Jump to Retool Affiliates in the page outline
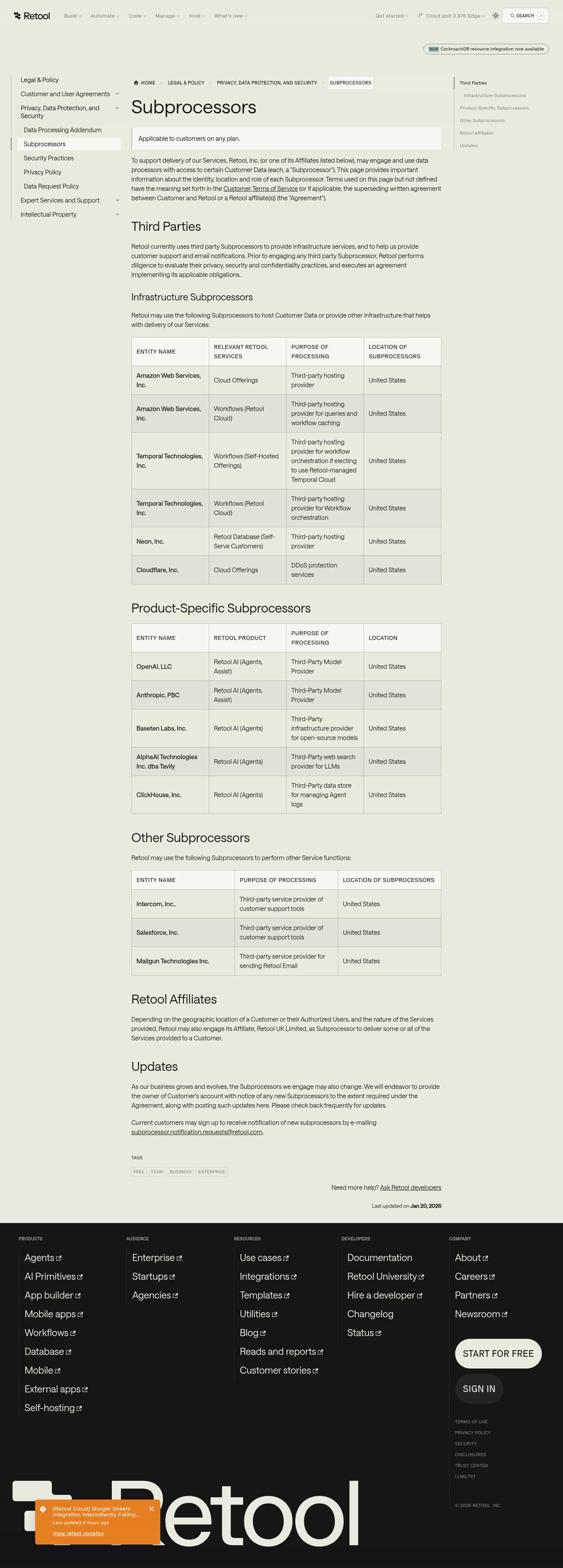 point(477,133)
